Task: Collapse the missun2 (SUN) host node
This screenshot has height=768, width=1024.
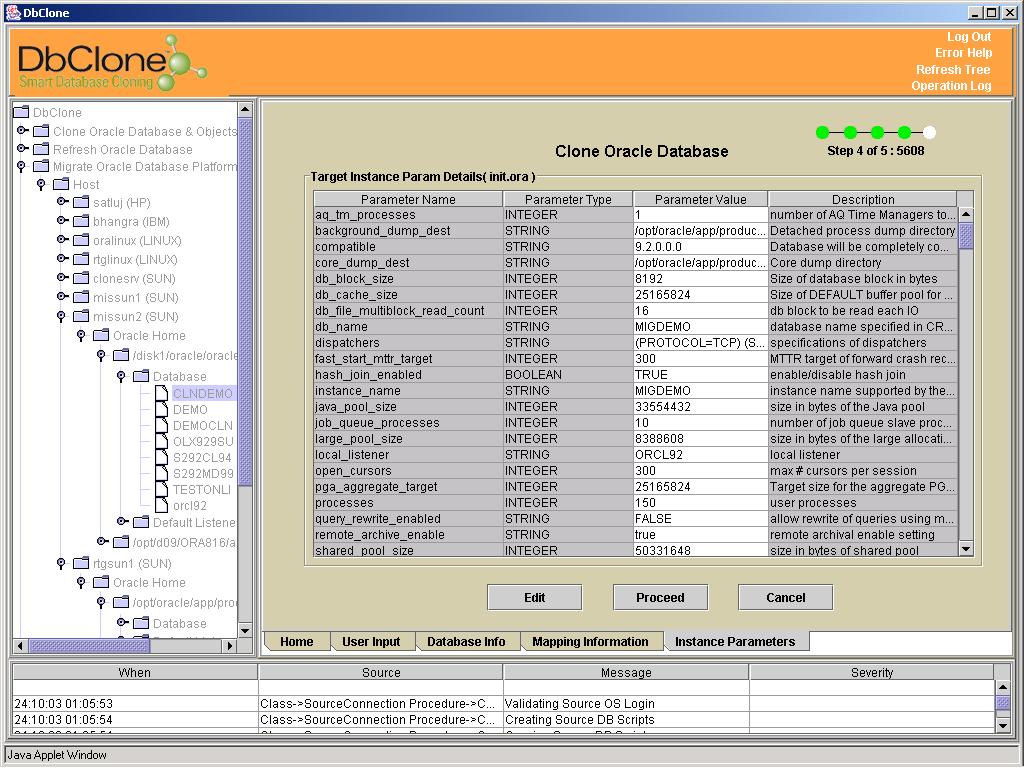Action: (x=61, y=316)
